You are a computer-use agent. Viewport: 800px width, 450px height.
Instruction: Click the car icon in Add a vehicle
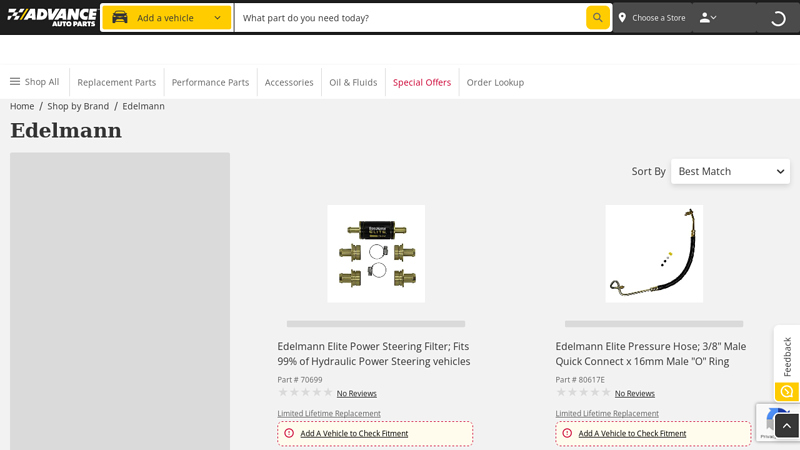[120, 18]
